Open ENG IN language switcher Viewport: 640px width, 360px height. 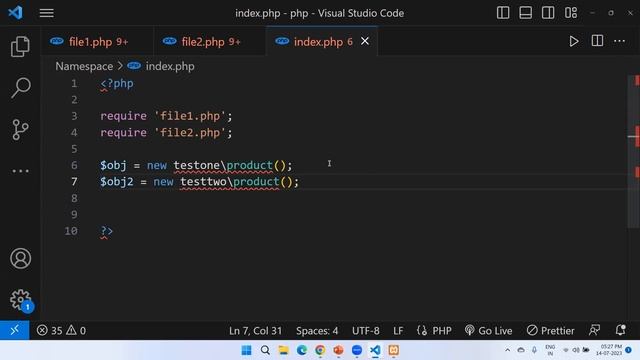pyautogui.click(x=550, y=350)
